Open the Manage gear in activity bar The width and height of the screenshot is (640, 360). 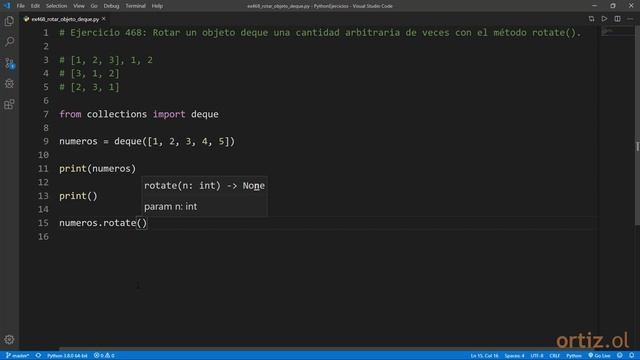9,339
